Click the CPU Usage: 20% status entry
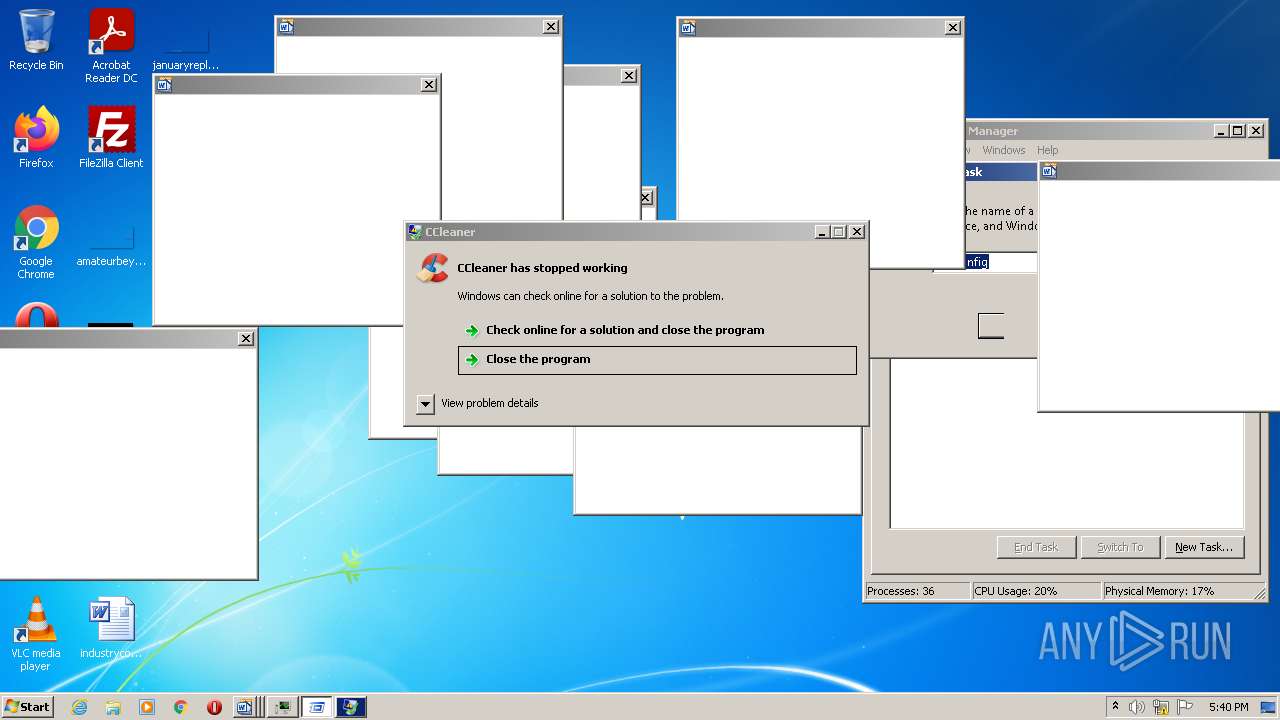The width and height of the screenshot is (1280, 720). click(x=1036, y=591)
